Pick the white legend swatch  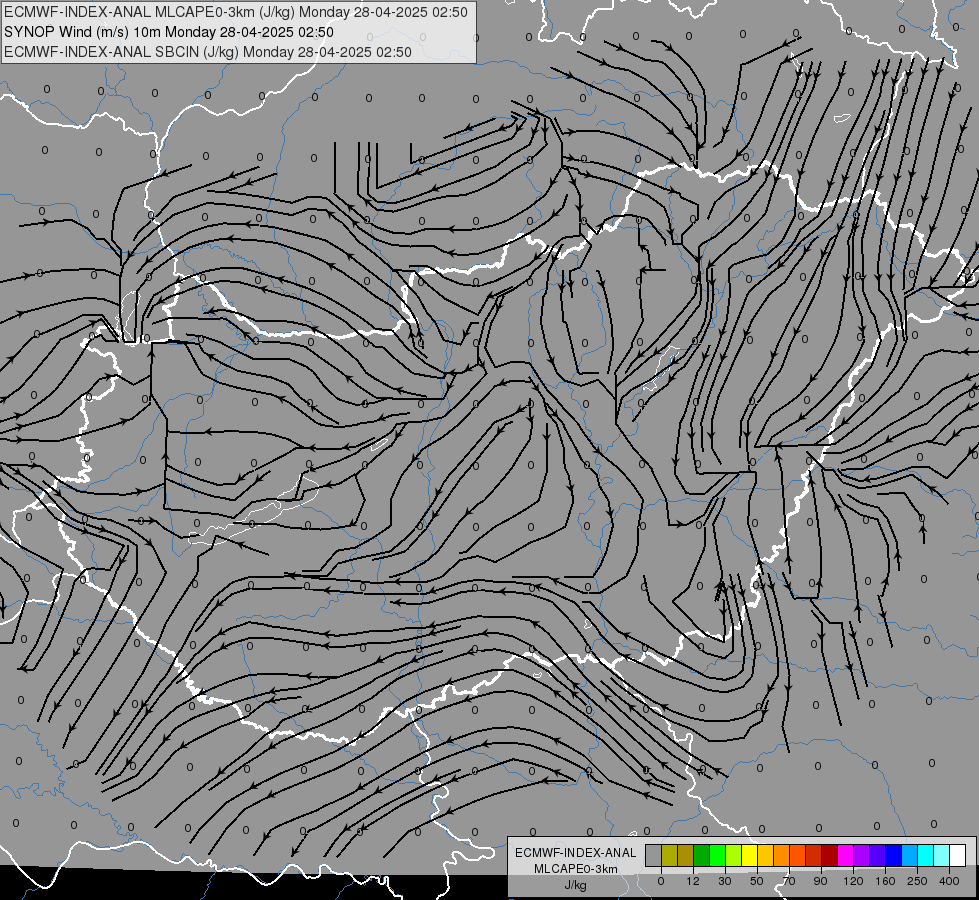click(958, 855)
